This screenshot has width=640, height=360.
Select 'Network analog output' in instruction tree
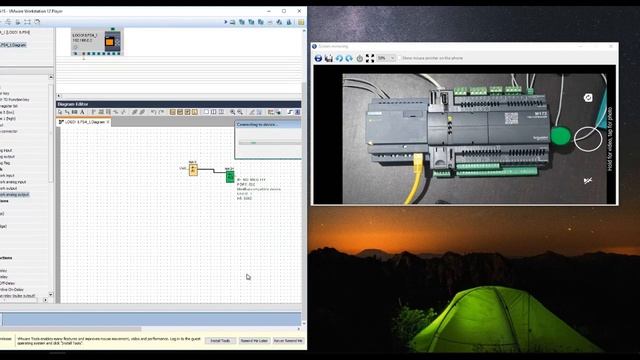(15, 195)
